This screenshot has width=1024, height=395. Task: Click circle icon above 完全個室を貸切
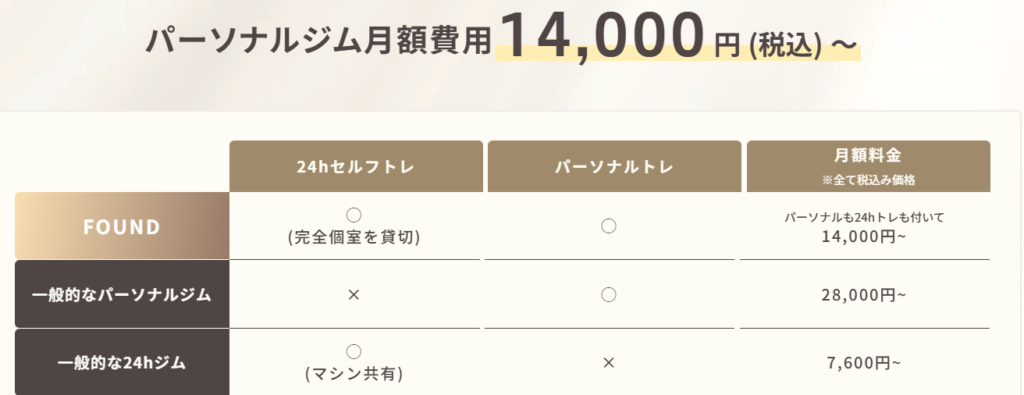coord(354,215)
